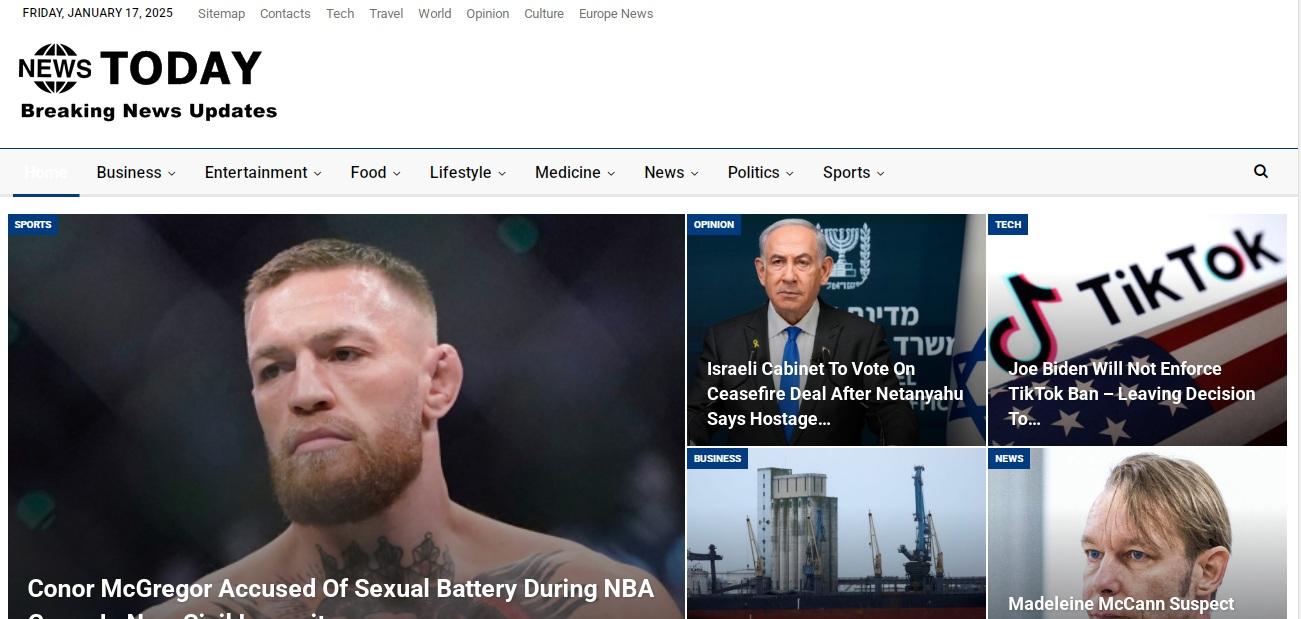Click the TECH category badge
Image resolution: width=1301 pixels, height=619 pixels.
pyautogui.click(x=1008, y=225)
